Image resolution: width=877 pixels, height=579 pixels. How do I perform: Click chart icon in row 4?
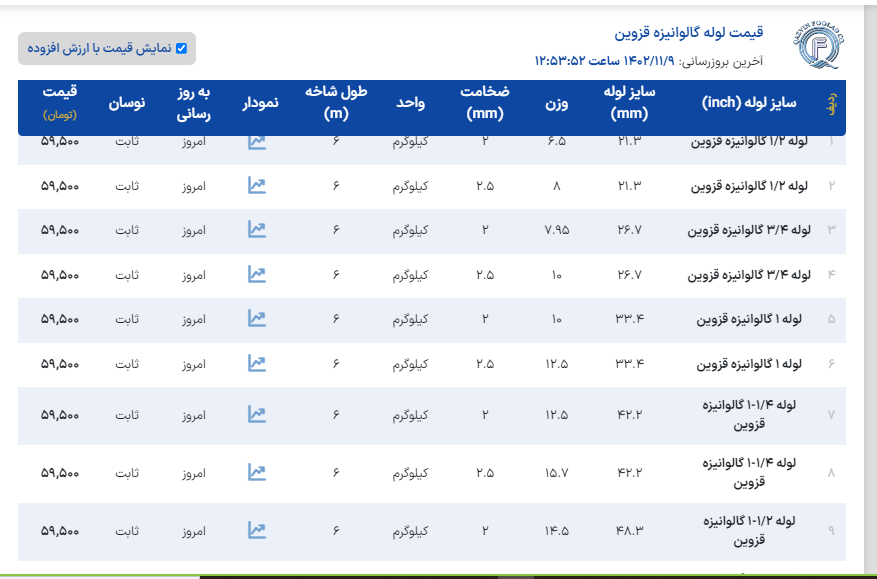(x=257, y=274)
